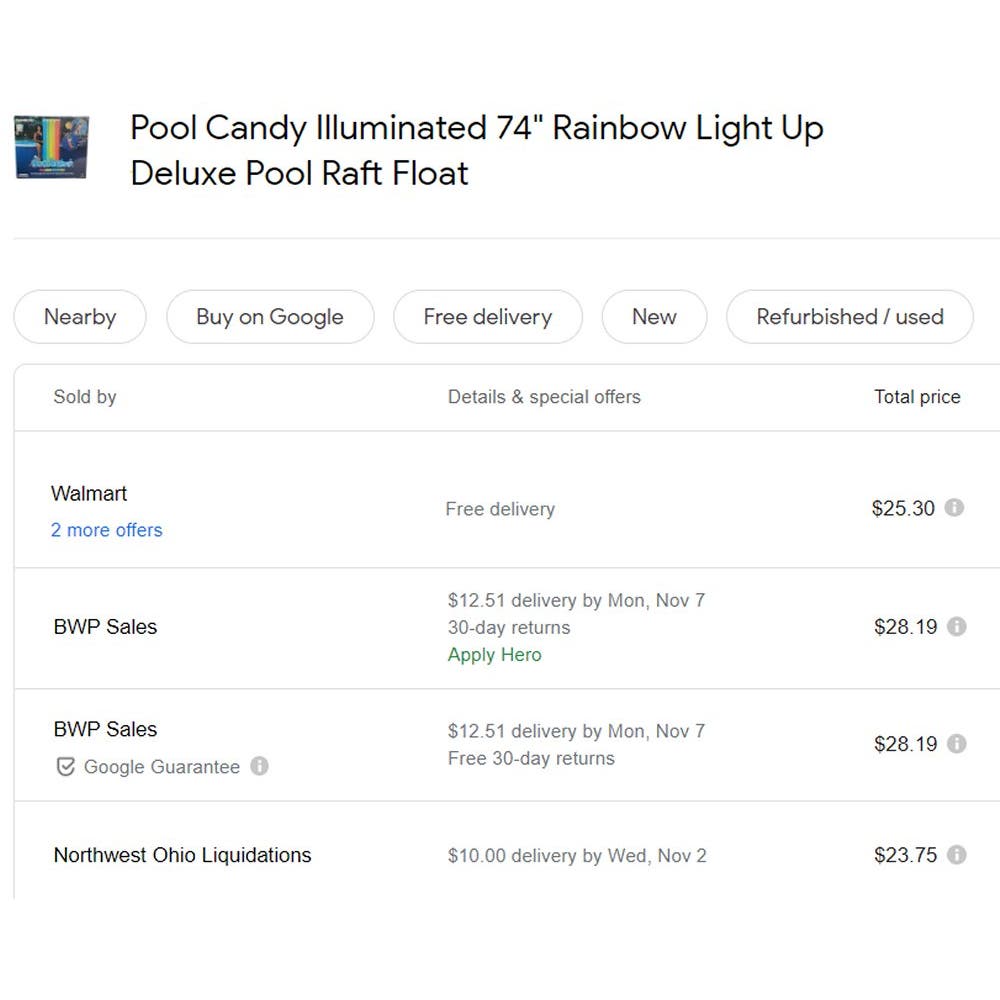1000x1000 pixels.
Task: Expand Walmart's 2 more offers
Action: [107, 530]
